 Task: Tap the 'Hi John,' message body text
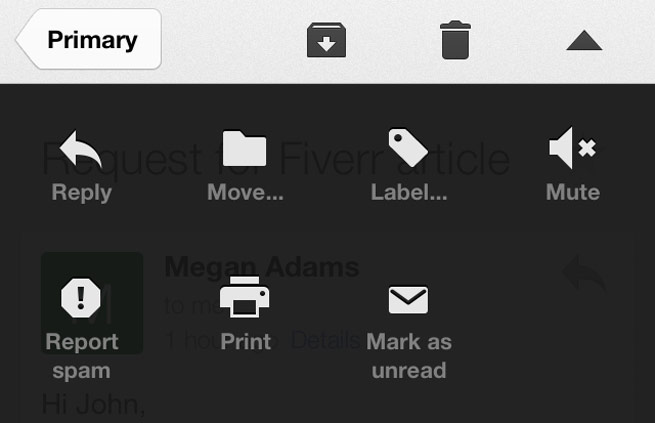[x=93, y=405]
